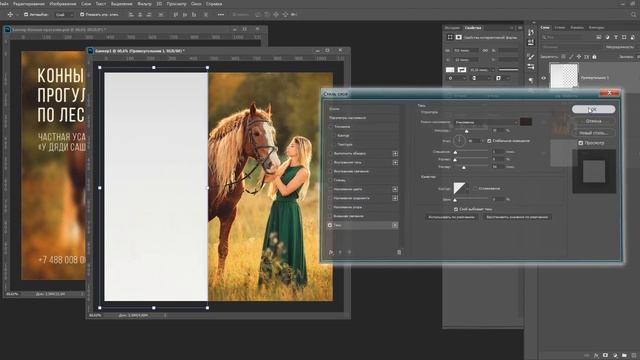This screenshot has height=360, width=640.
Task: Click the new adjustment layer icon in Layers panel
Action: [615, 356]
